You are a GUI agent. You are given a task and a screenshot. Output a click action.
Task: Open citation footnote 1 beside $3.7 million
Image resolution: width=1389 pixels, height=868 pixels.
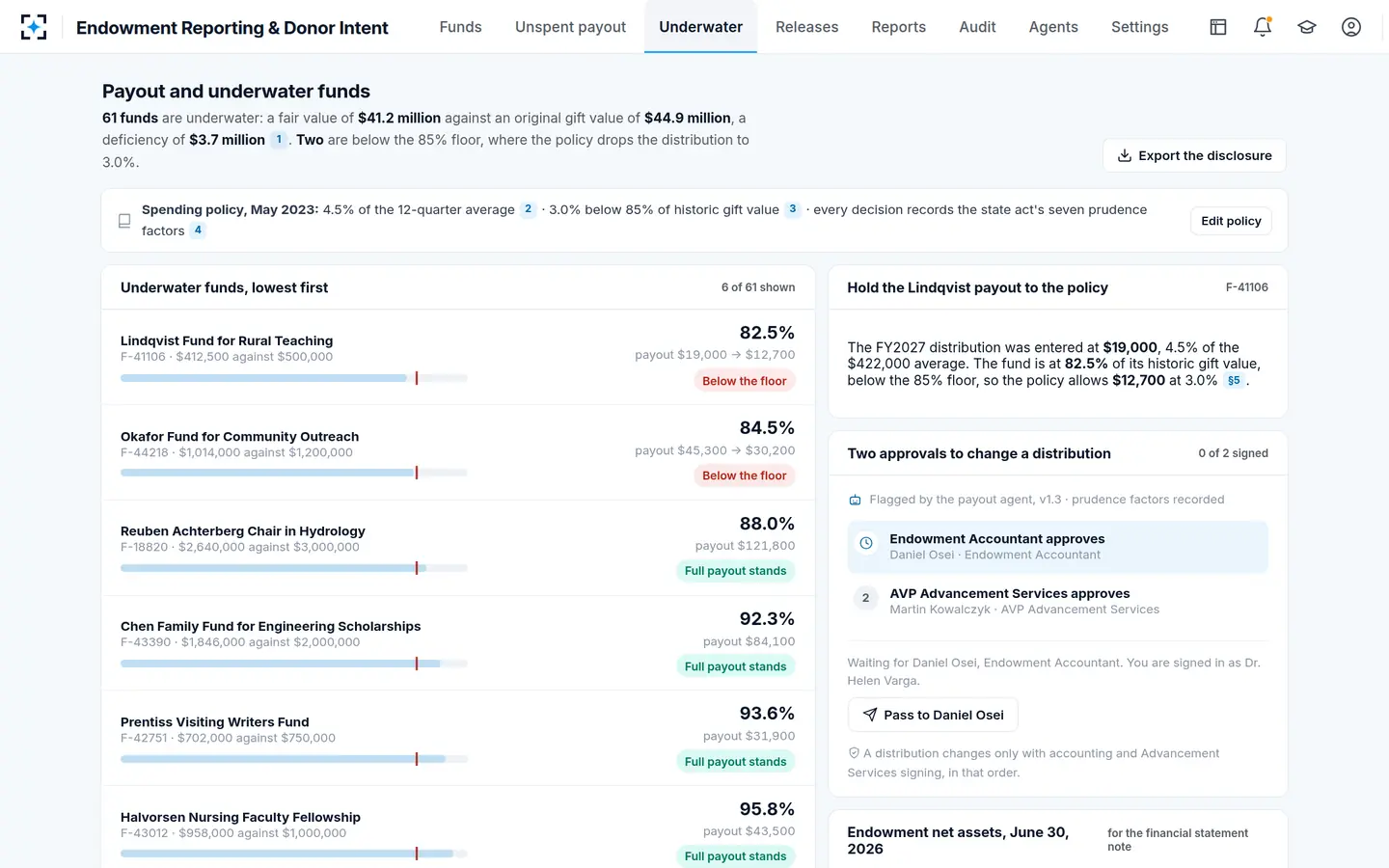(279, 140)
